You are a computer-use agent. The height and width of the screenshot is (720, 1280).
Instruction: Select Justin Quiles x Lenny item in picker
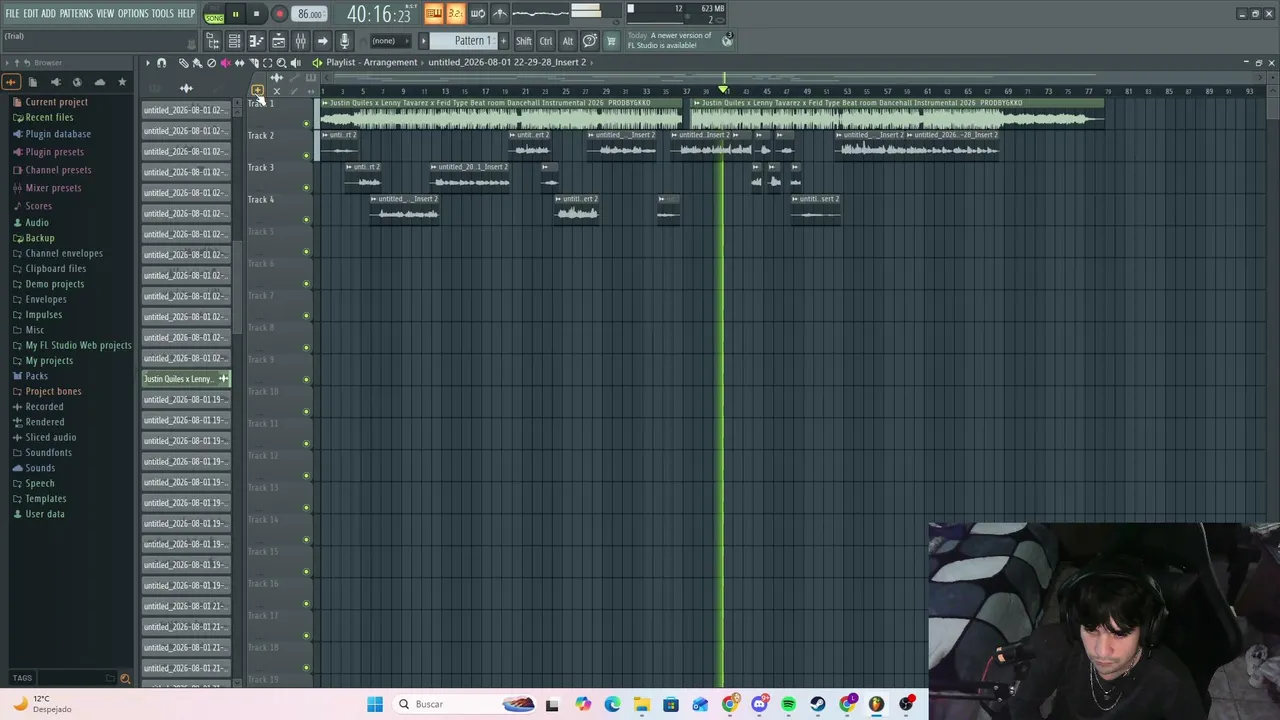(186, 379)
